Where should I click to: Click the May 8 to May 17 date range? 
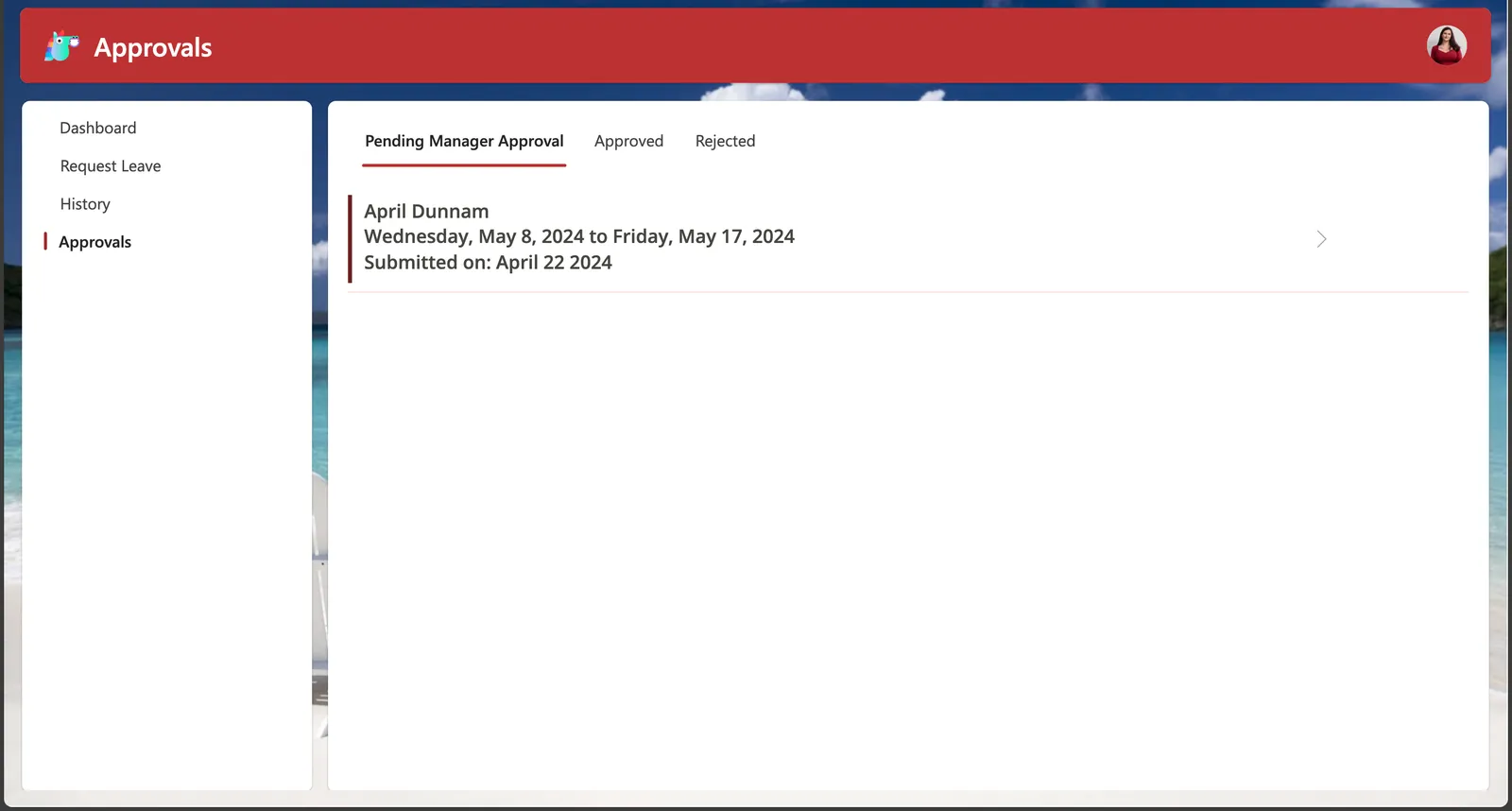[x=579, y=236]
